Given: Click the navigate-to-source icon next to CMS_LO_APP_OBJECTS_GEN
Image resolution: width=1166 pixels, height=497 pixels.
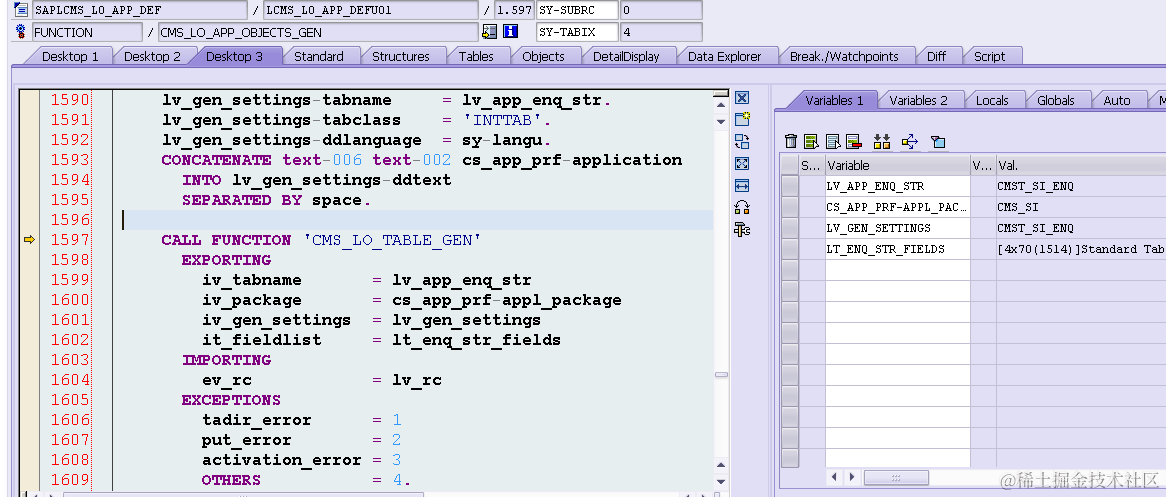Looking at the screenshot, I should [x=489, y=32].
